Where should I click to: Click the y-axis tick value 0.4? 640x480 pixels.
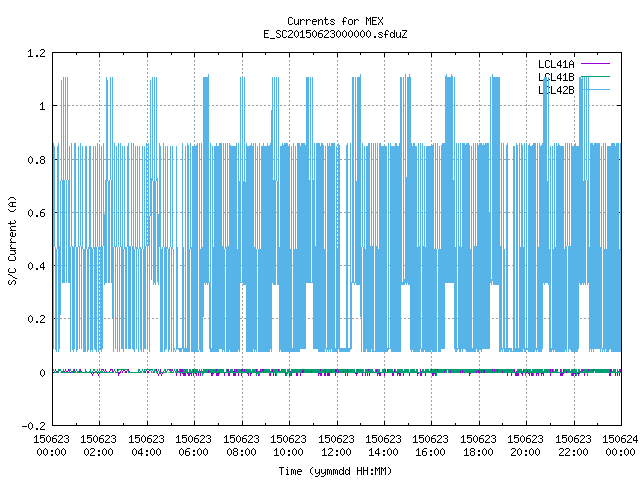point(36,266)
